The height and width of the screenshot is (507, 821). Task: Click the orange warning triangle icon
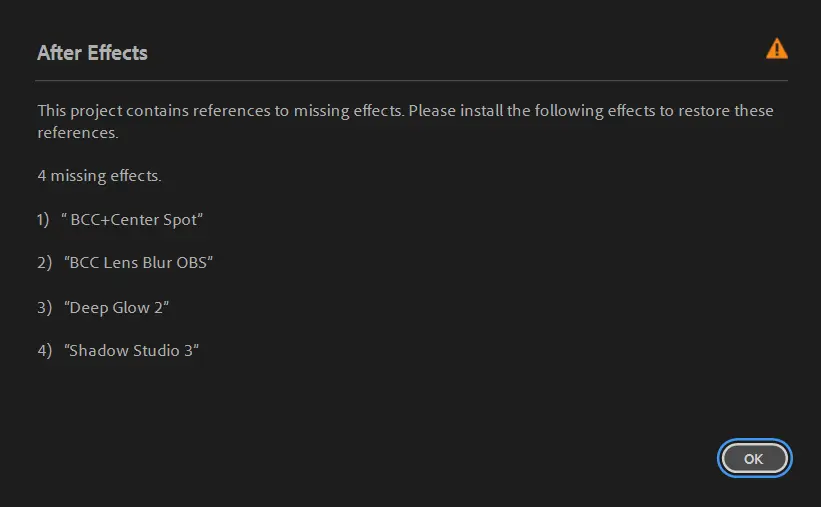pos(777,48)
